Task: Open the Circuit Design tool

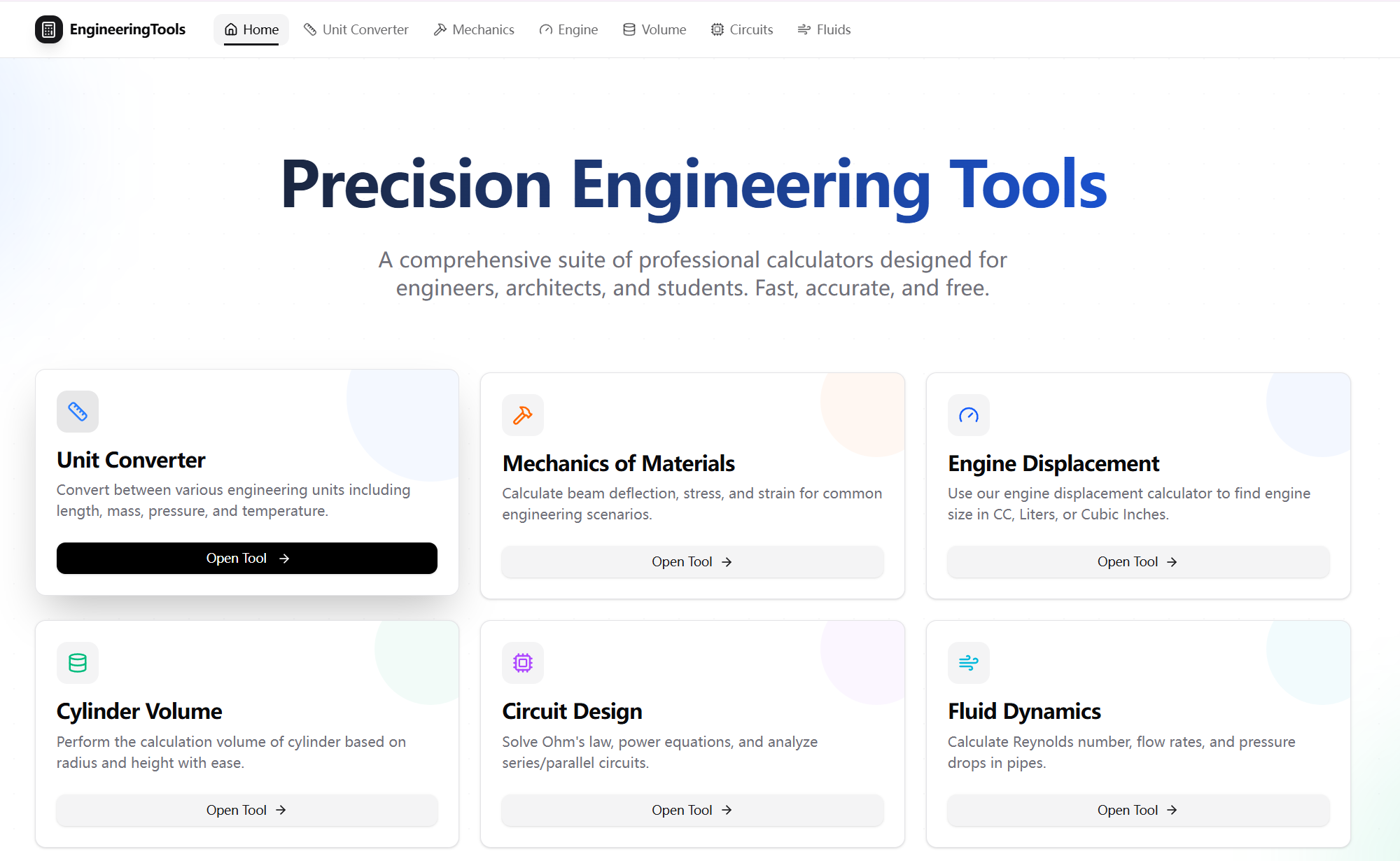Action: [x=692, y=810]
